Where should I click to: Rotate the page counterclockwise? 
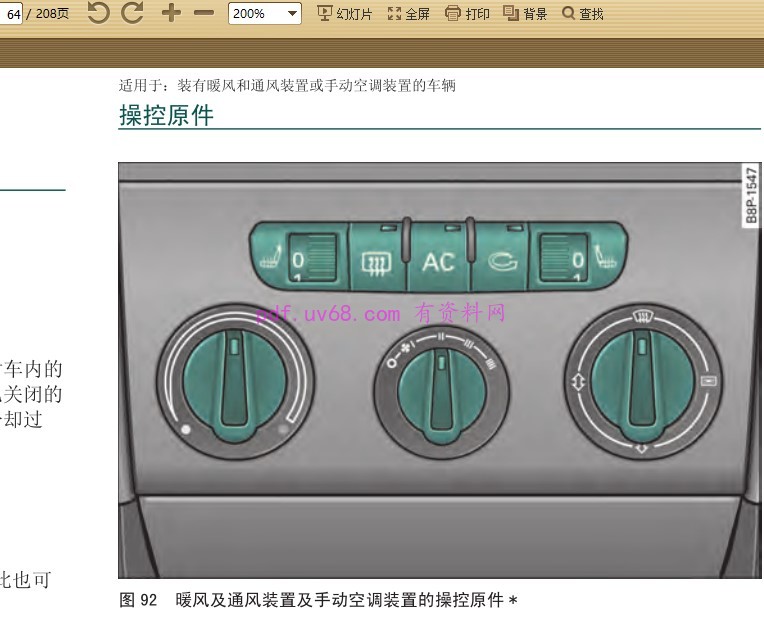pyautogui.click(x=98, y=13)
